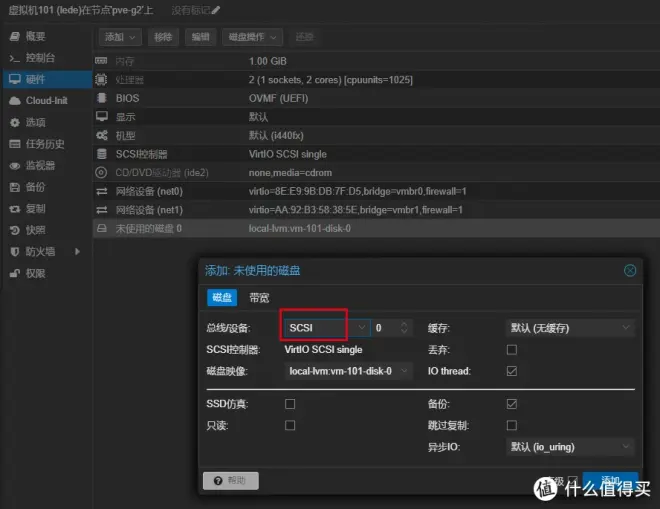Viewport: 660px width, 509px height.
Task: Open the Cloud-Init section
Action: 46,101
